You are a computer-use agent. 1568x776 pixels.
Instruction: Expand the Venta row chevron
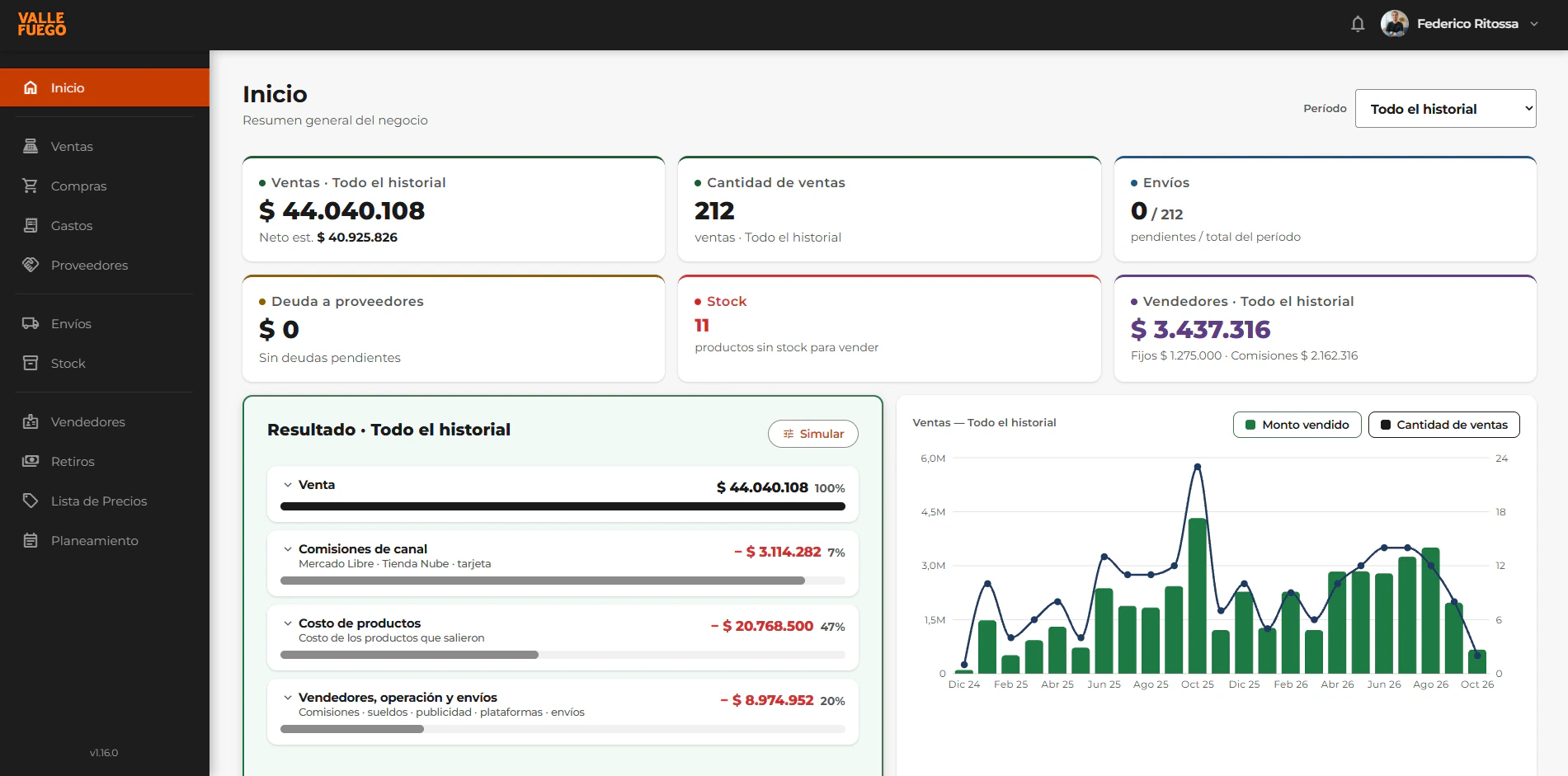[288, 485]
